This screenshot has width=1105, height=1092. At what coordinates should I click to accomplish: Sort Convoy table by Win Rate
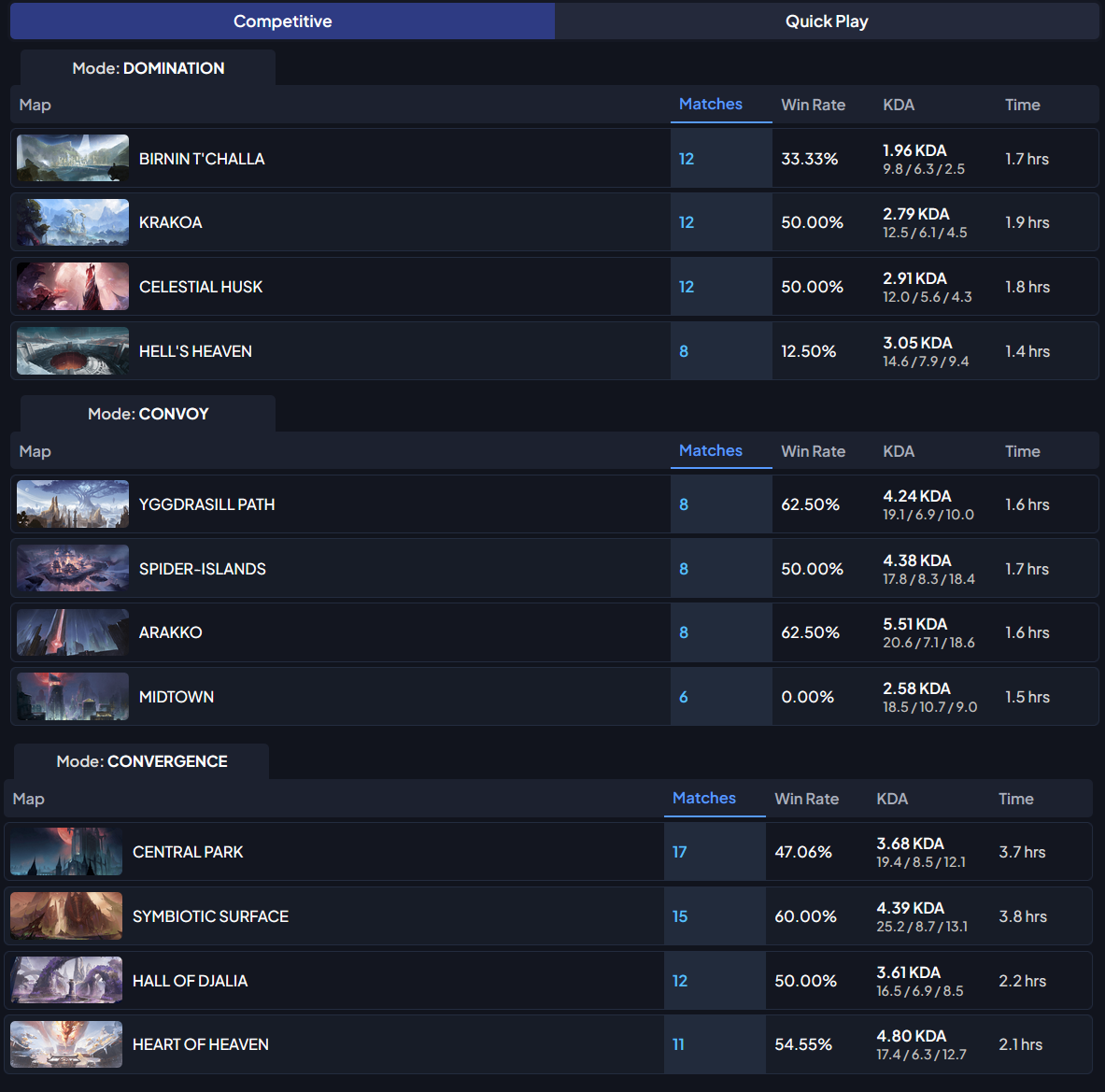814,451
